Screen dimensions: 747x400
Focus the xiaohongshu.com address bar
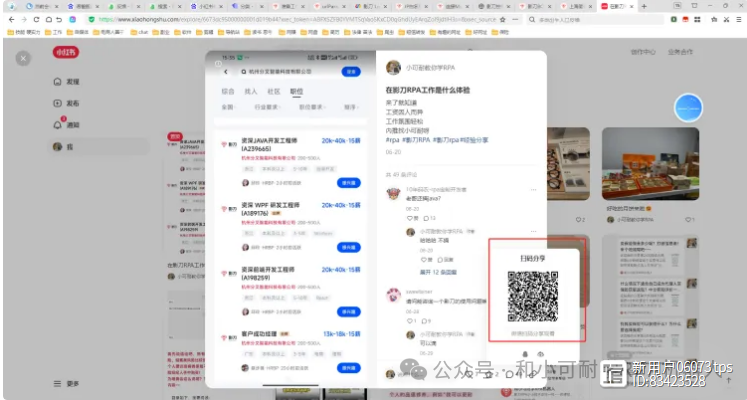(x=297, y=20)
